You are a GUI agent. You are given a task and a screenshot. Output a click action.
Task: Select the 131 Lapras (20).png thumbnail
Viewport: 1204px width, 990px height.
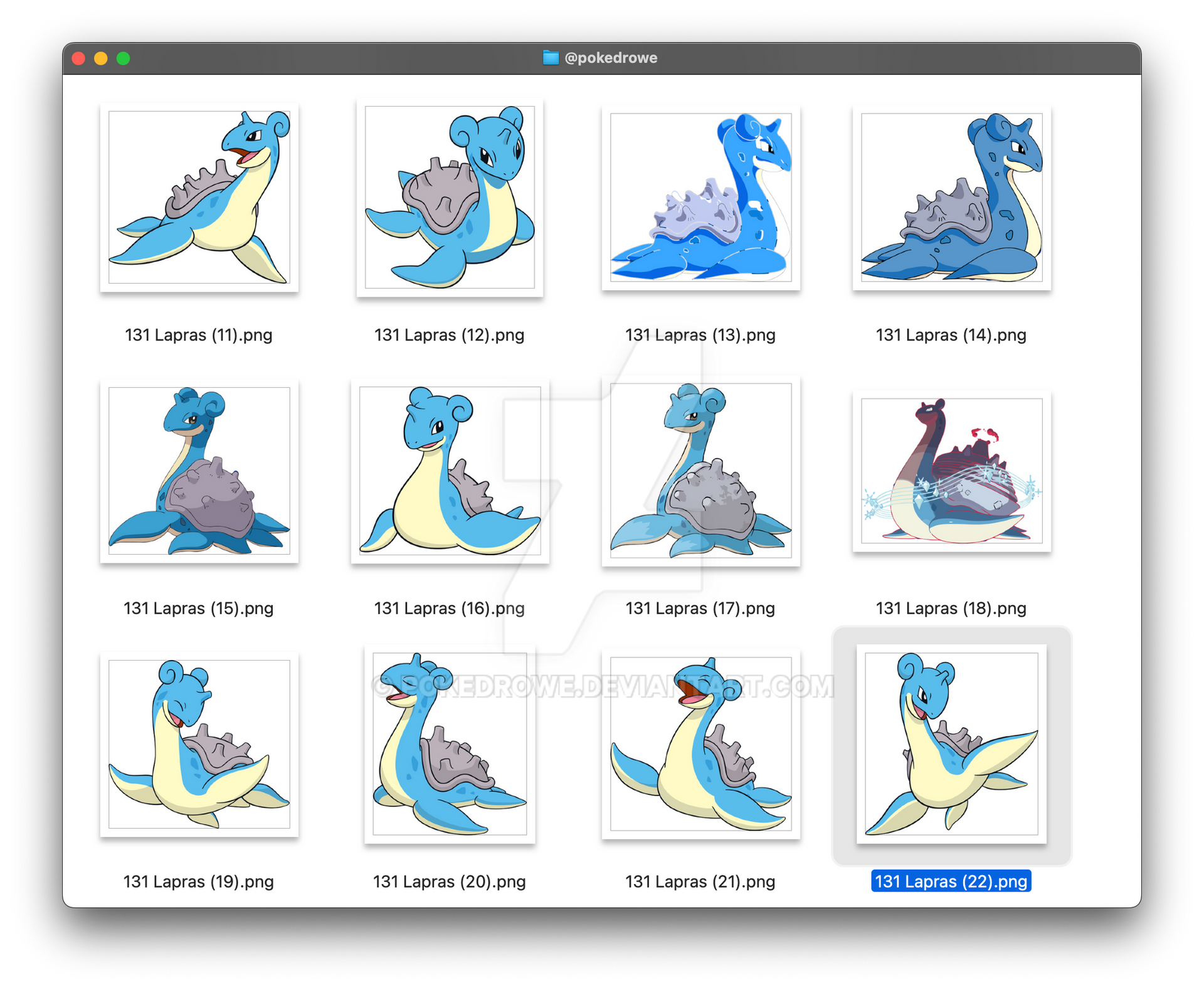tap(450, 744)
